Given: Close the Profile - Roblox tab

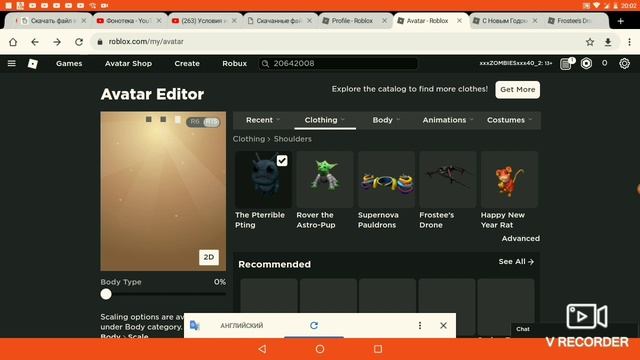Looking at the screenshot, I should (384, 20).
